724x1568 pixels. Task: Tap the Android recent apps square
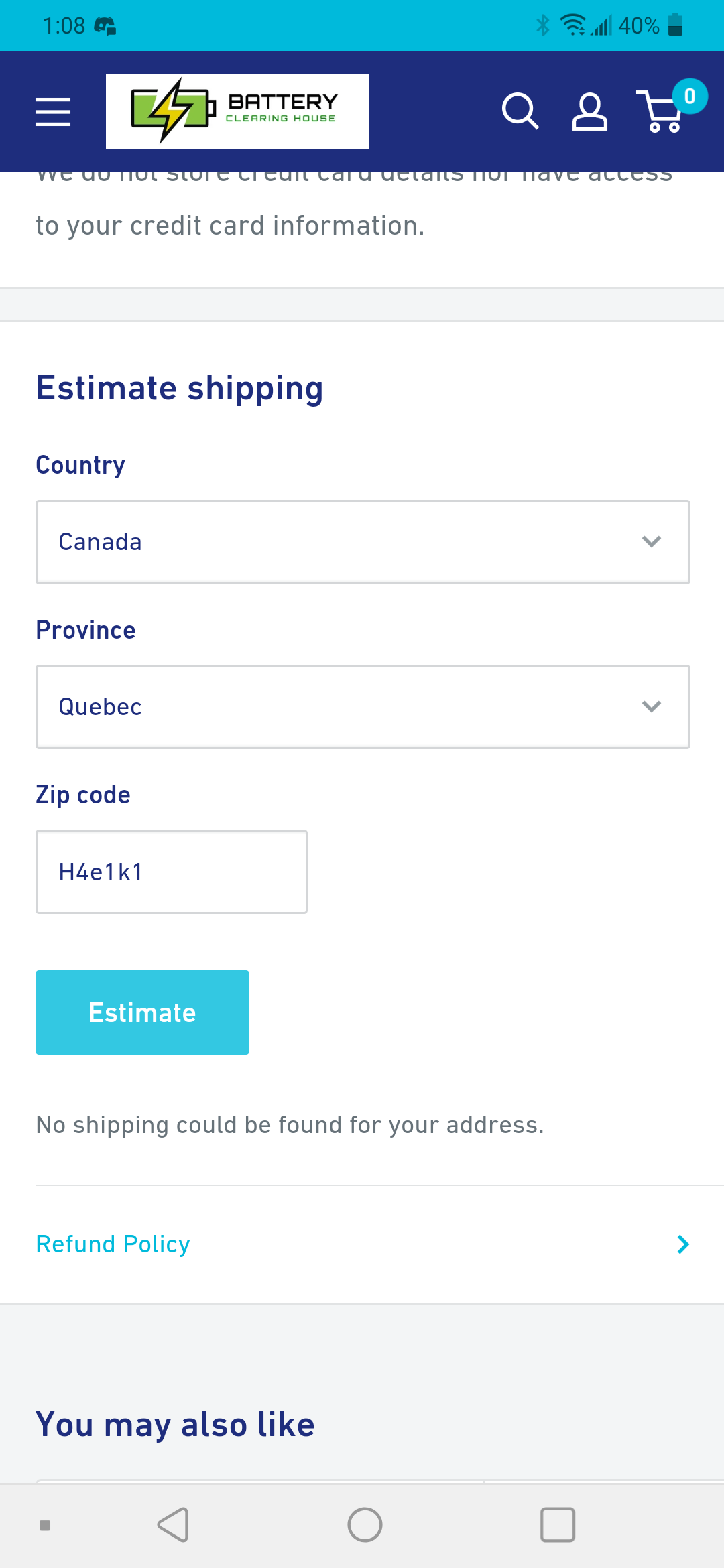tap(558, 1525)
